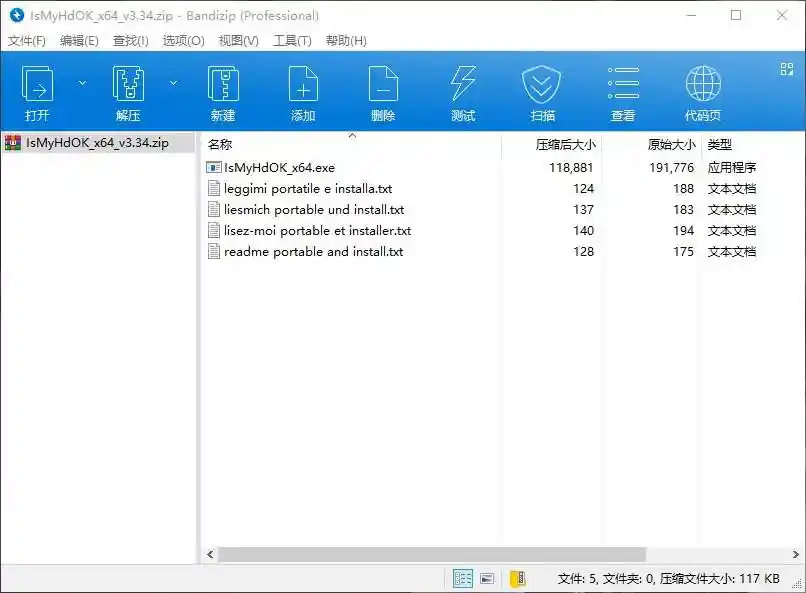The width and height of the screenshot is (806, 593).
Task: Open the 工具(T) menu
Action: pyautogui.click(x=293, y=41)
